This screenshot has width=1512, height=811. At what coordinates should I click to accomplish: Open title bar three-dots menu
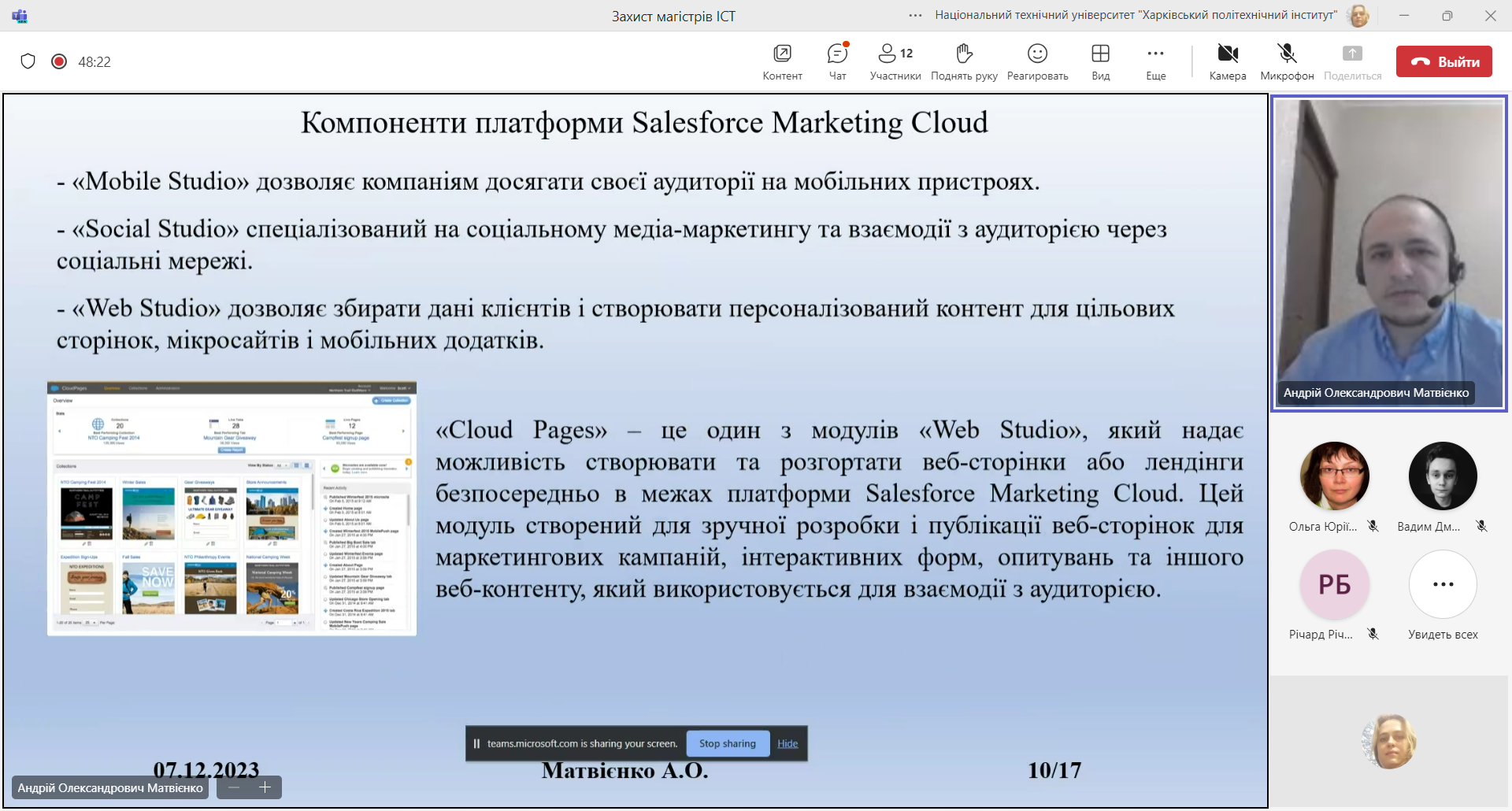(x=915, y=16)
